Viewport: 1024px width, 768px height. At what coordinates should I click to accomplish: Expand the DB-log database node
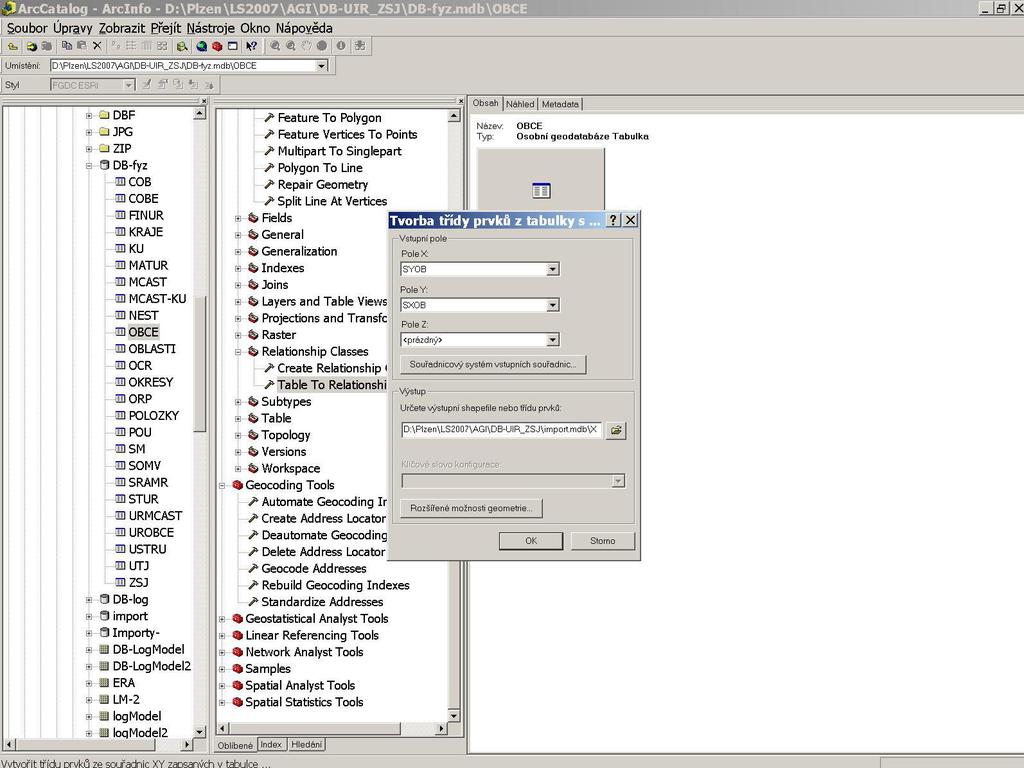coord(89,600)
